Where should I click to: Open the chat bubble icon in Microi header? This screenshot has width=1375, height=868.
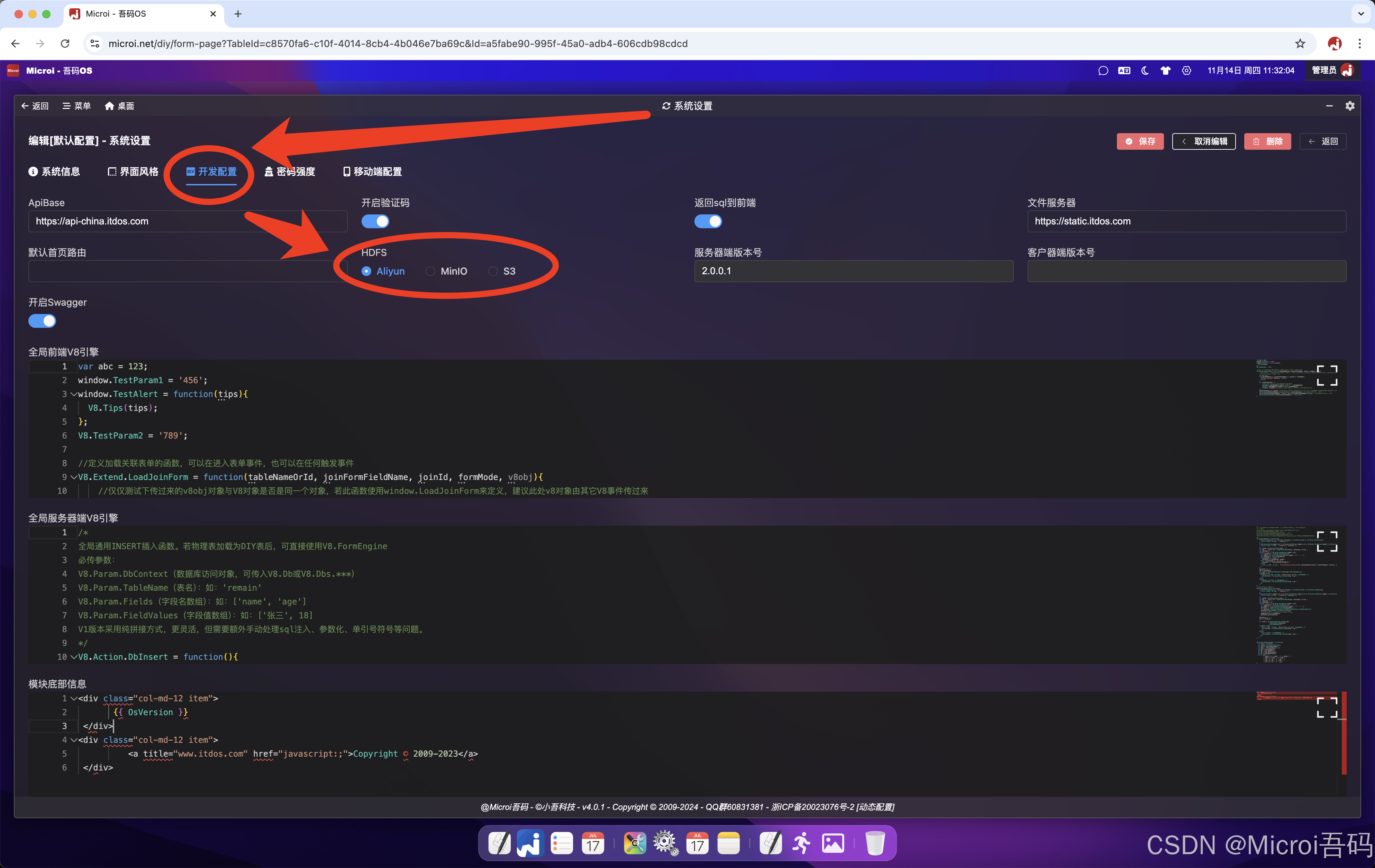(1103, 71)
